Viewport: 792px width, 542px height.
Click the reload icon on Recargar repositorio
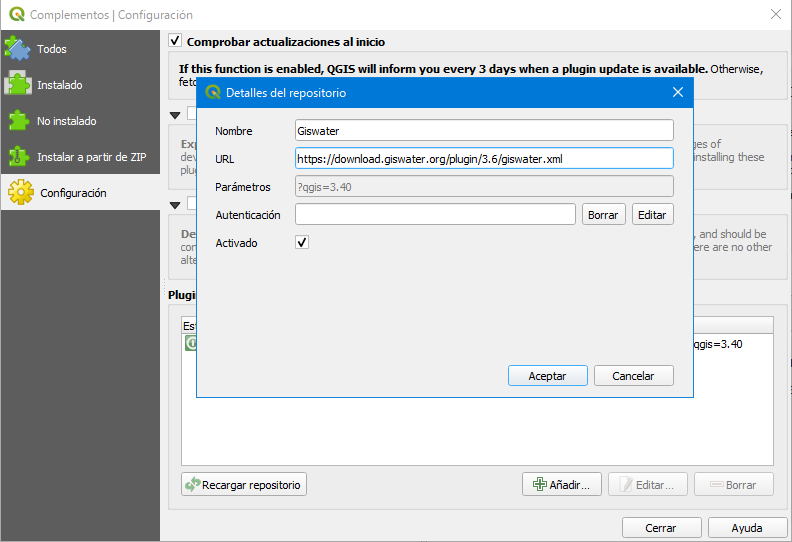pyautogui.click(x=192, y=485)
